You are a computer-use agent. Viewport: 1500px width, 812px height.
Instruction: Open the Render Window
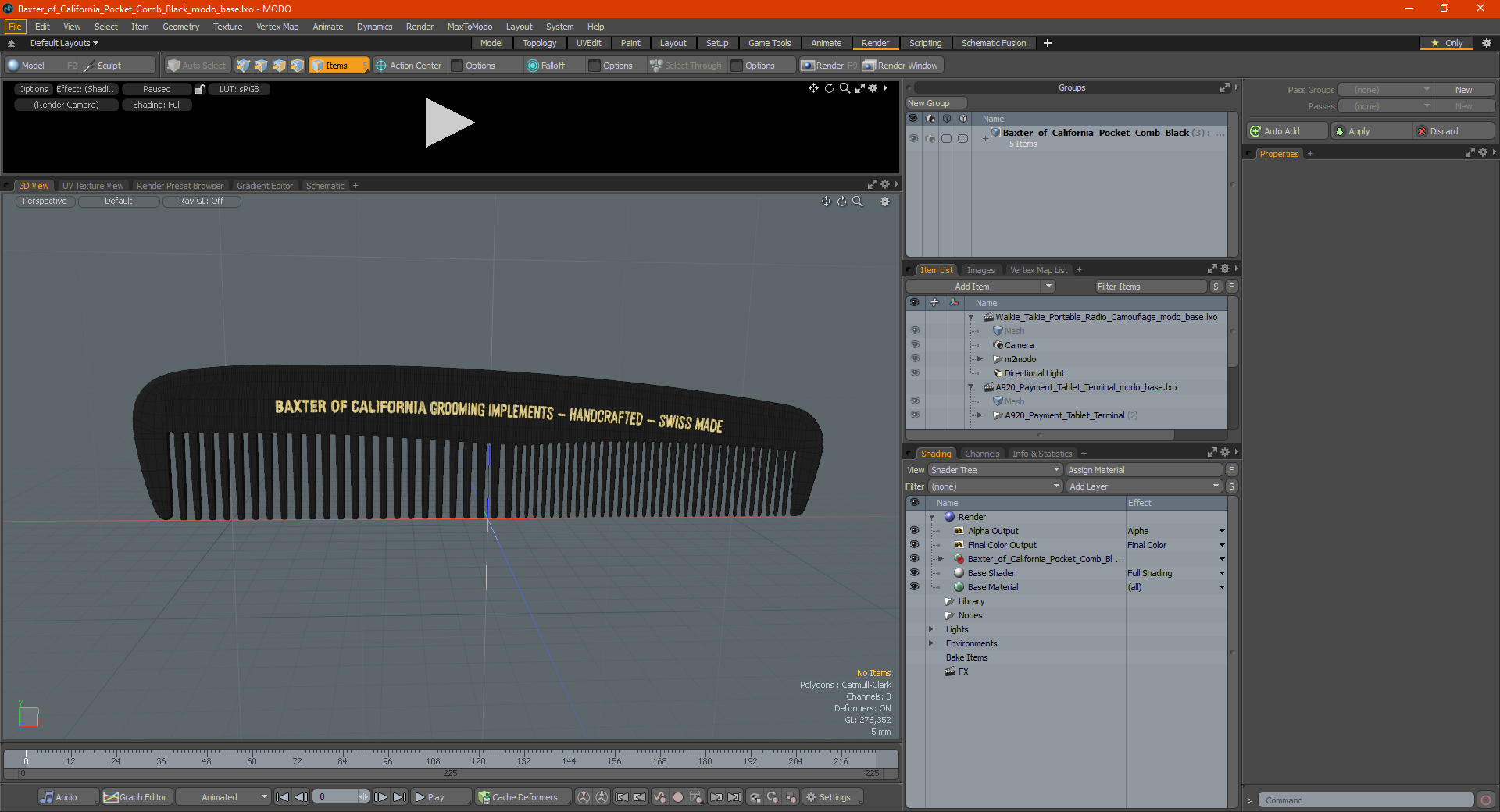click(901, 66)
